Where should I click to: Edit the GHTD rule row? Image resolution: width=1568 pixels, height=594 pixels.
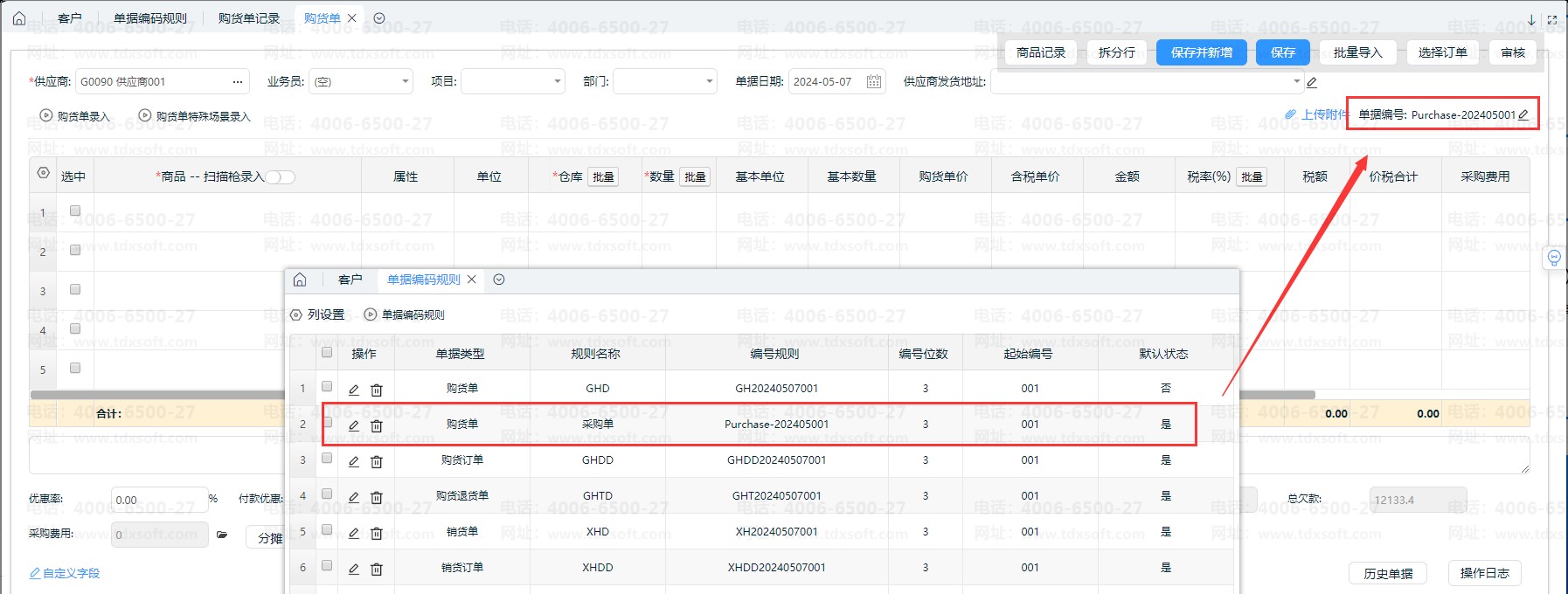[x=354, y=497]
